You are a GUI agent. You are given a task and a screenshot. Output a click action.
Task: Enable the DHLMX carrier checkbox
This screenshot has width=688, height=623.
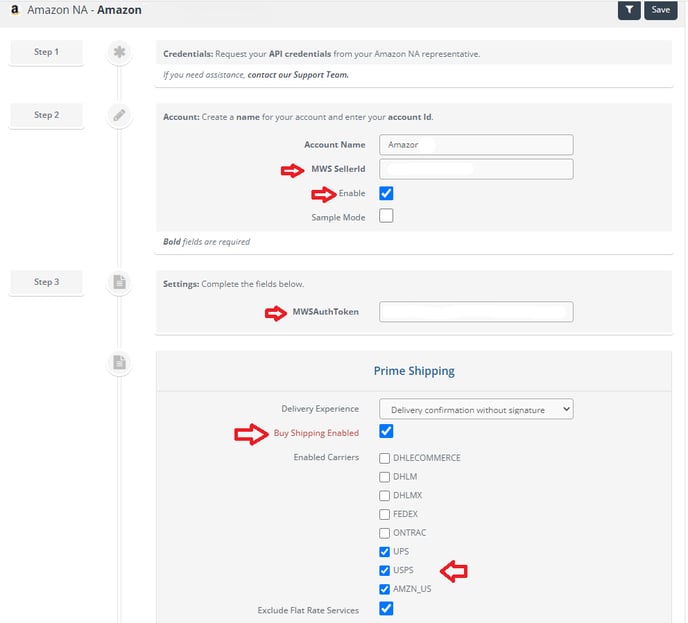[x=384, y=495]
